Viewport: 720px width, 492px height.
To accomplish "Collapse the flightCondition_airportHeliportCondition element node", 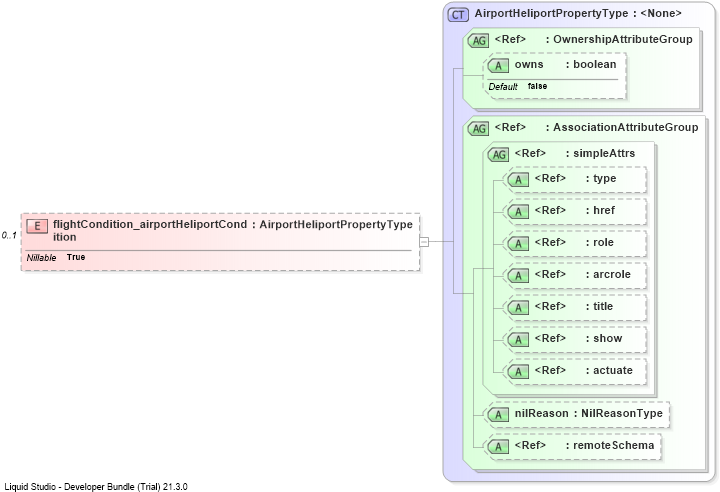I will [x=424, y=242].
